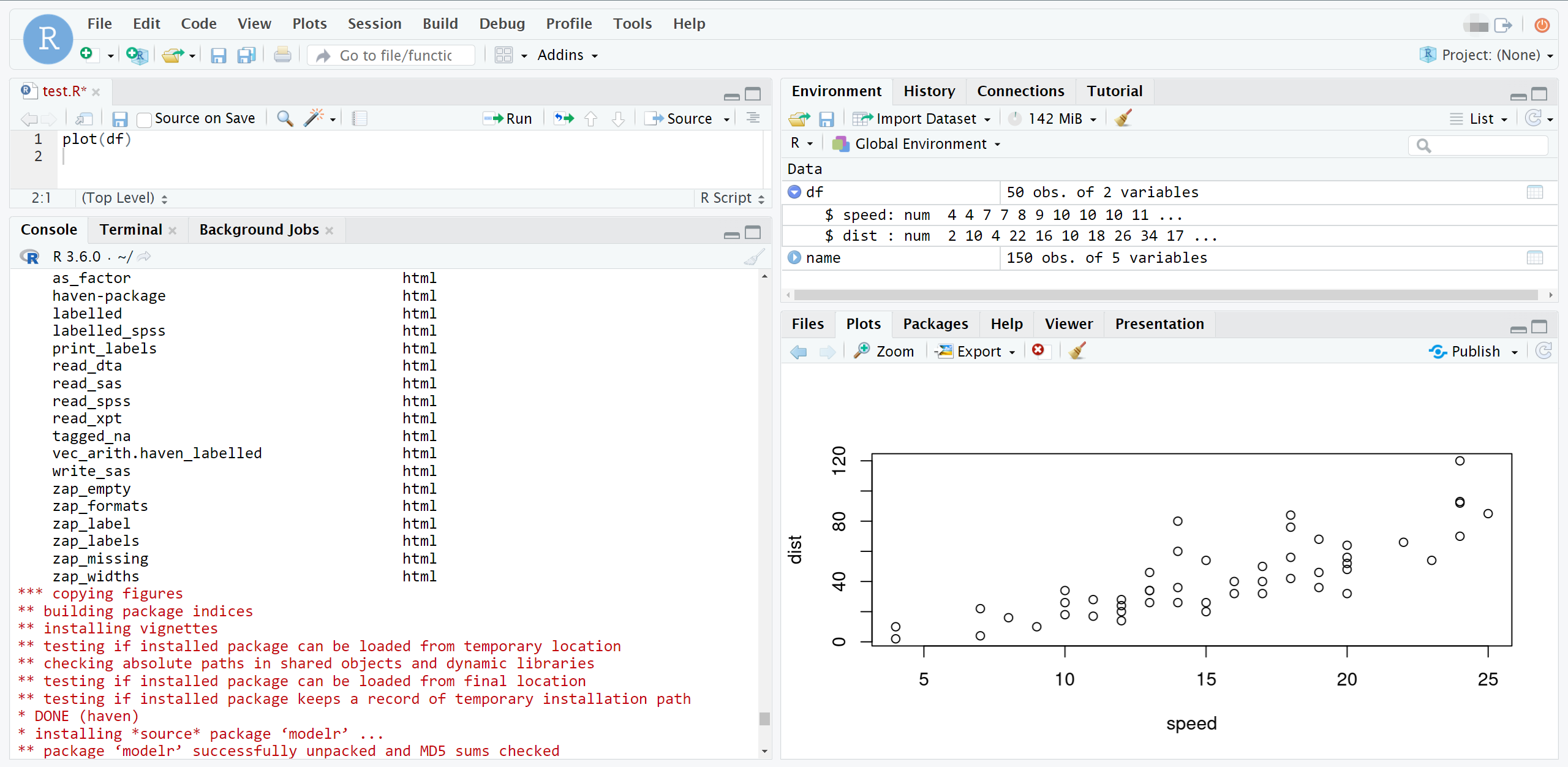Screen dimensions: 1568x767
Task: Collapse the df data frame details
Action: [x=794, y=192]
